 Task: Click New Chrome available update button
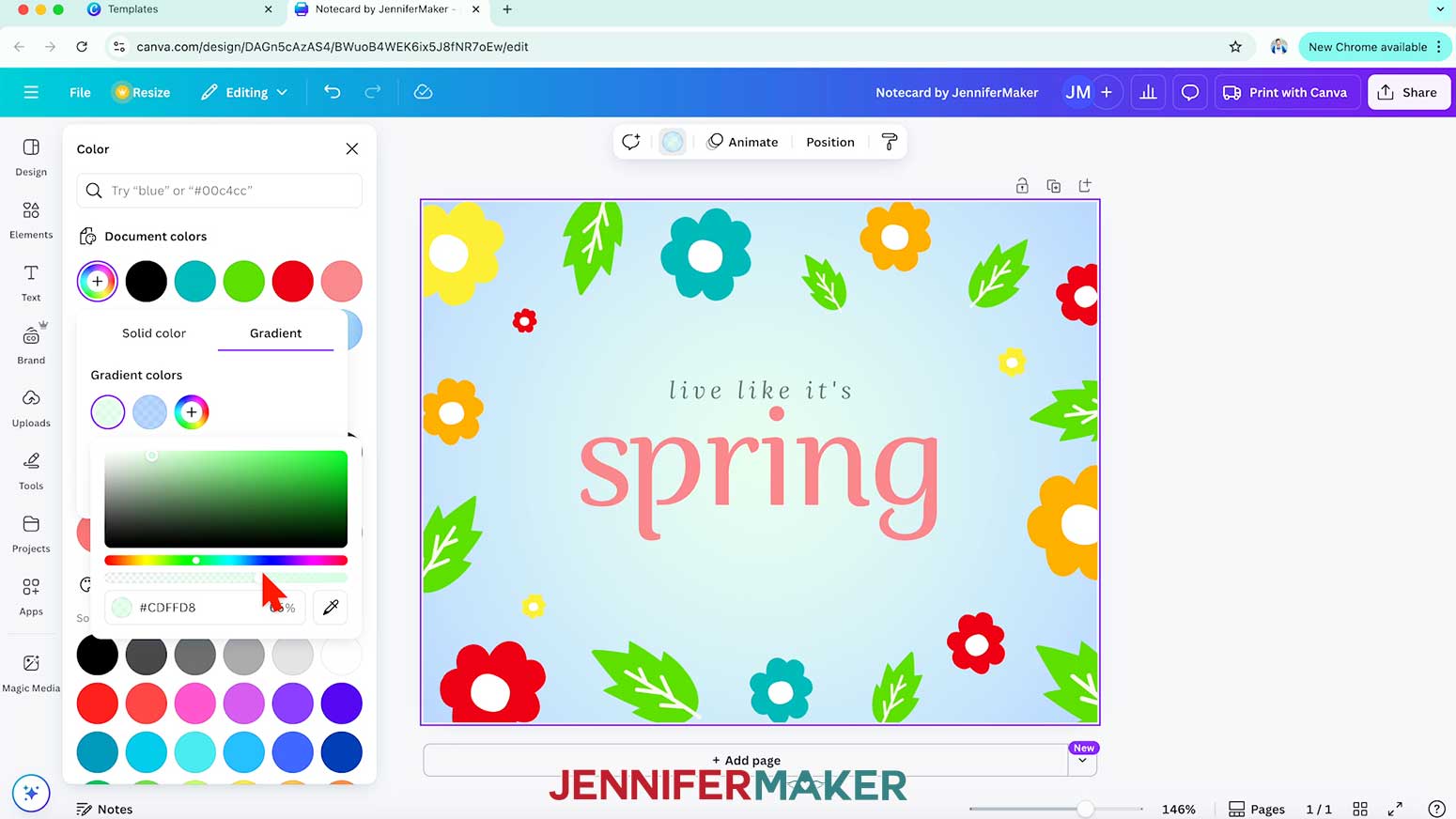[1374, 47]
